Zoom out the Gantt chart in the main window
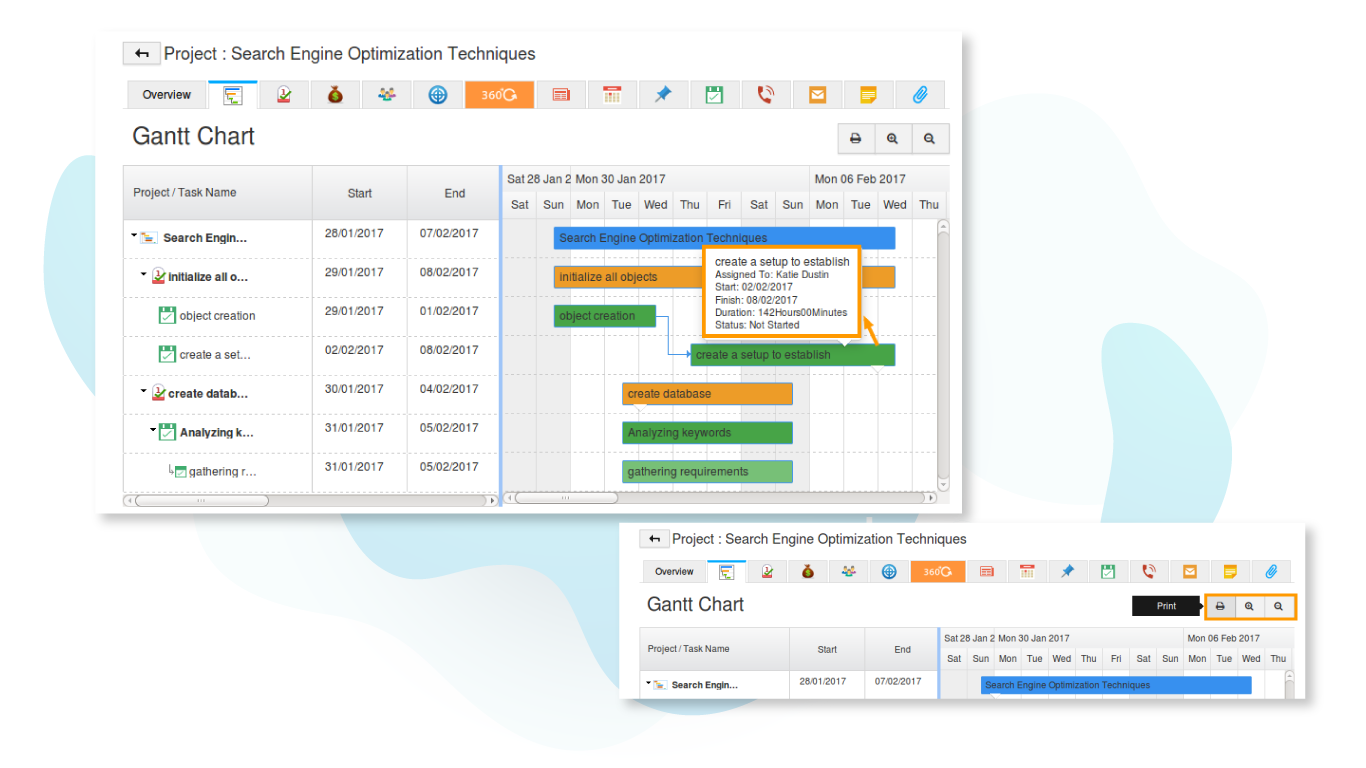1366x768 pixels. pyautogui.click(x=929, y=139)
